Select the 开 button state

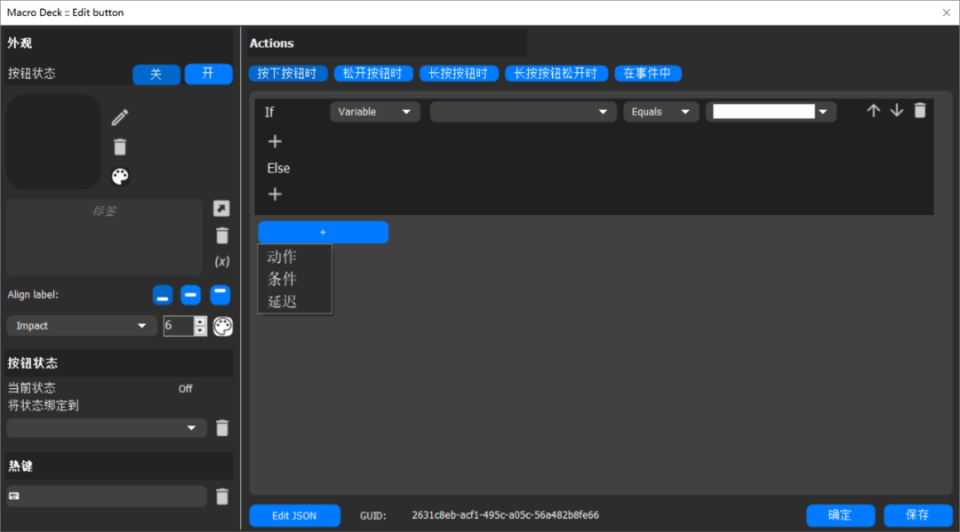208,74
